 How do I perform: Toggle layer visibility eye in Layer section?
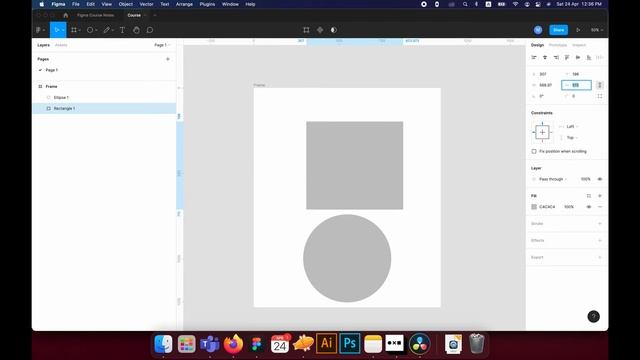[600, 179]
